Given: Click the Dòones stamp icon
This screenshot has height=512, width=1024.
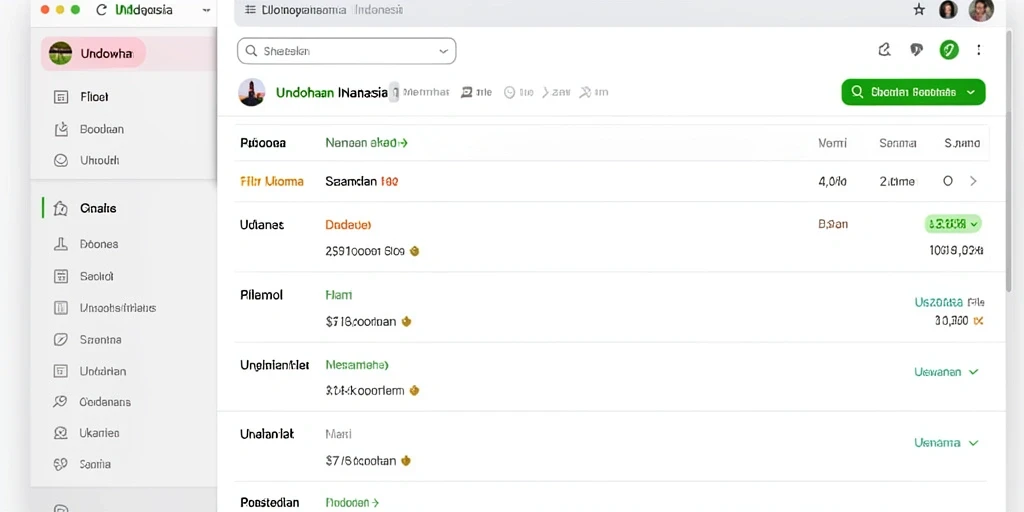Looking at the screenshot, I should click(x=61, y=244).
